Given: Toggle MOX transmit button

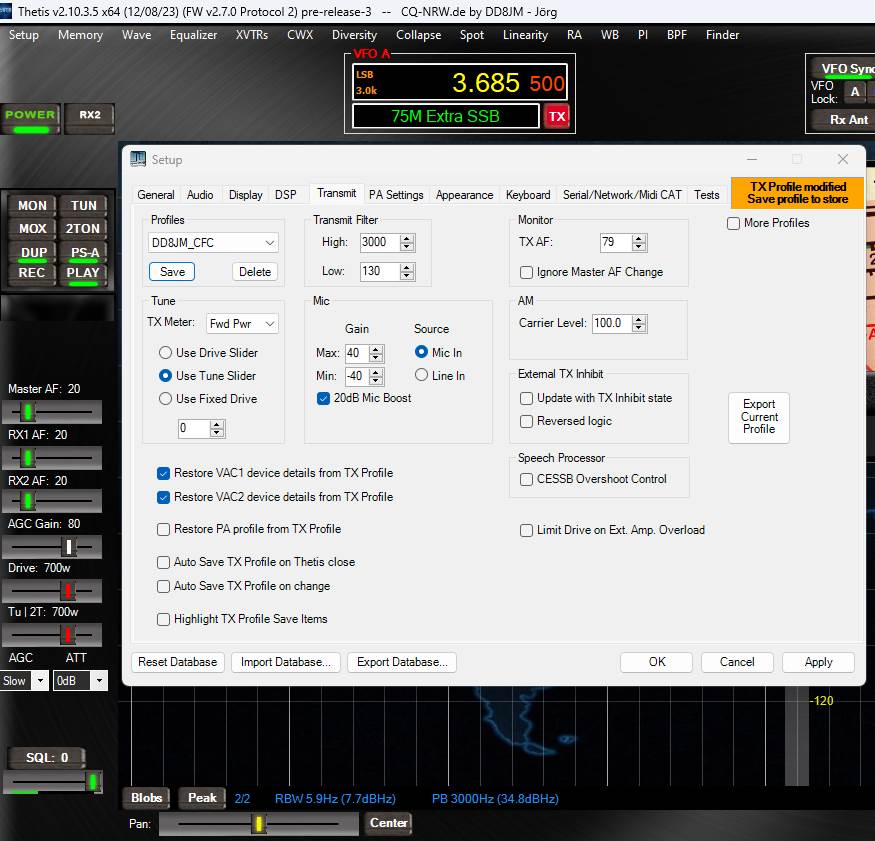Looking at the screenshot, I should pyautogui.click(x=32, y=229).
